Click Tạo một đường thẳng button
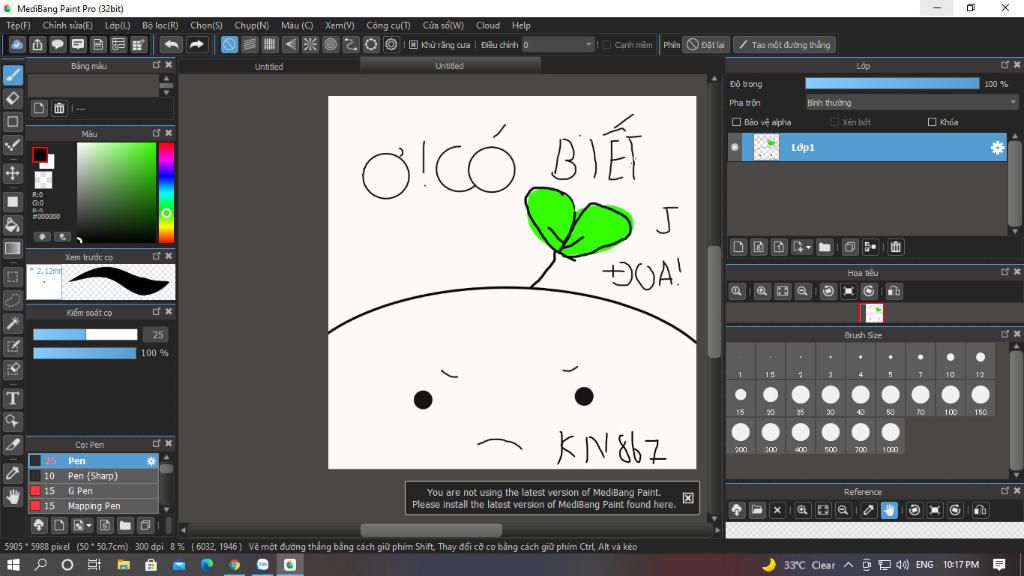The width and height of the screenshot is (1024, 576). point(785,44)
